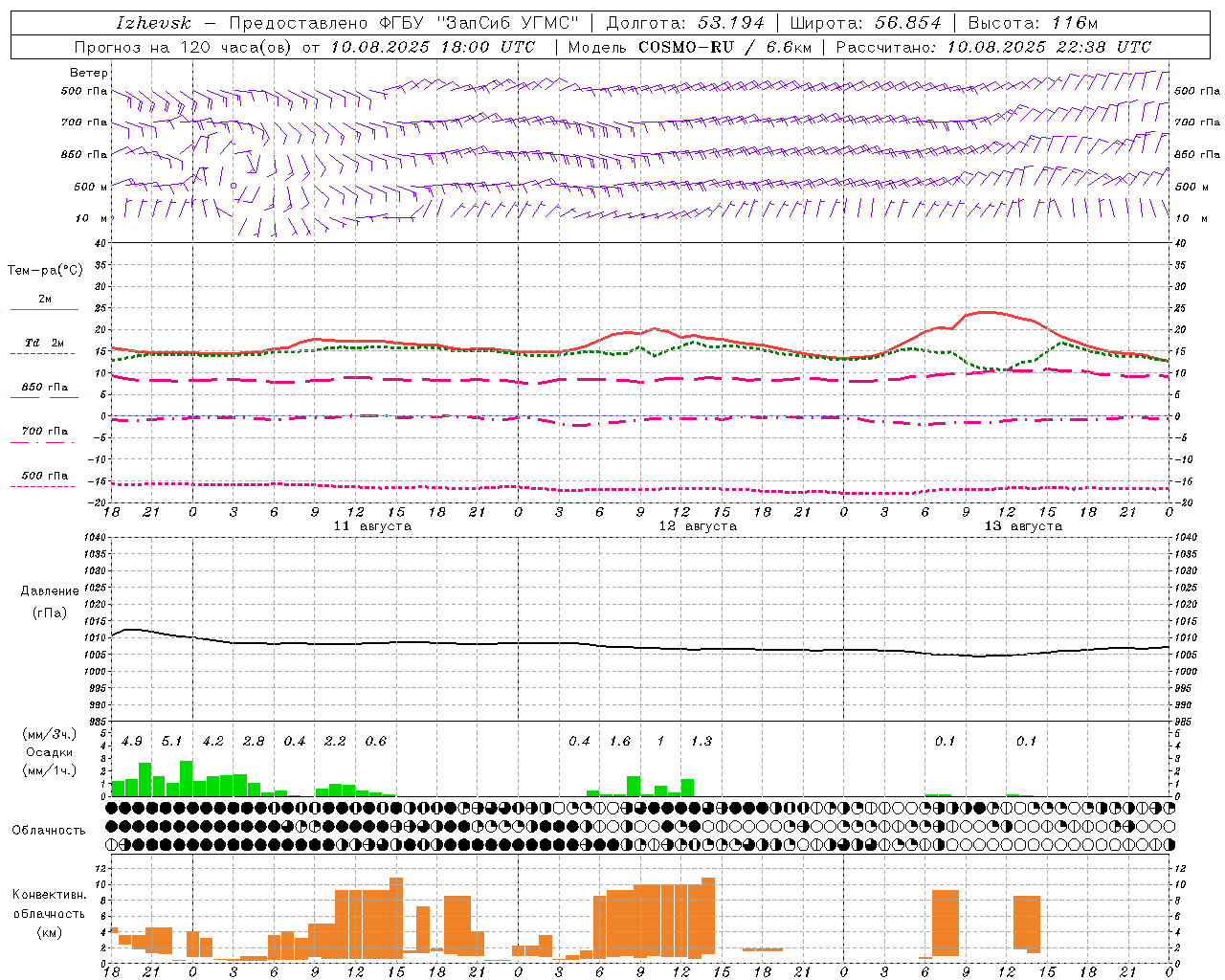Select the text 'Предоставлено ФГБУ "ЗапСиб УГМС"'

coord(405,23)
